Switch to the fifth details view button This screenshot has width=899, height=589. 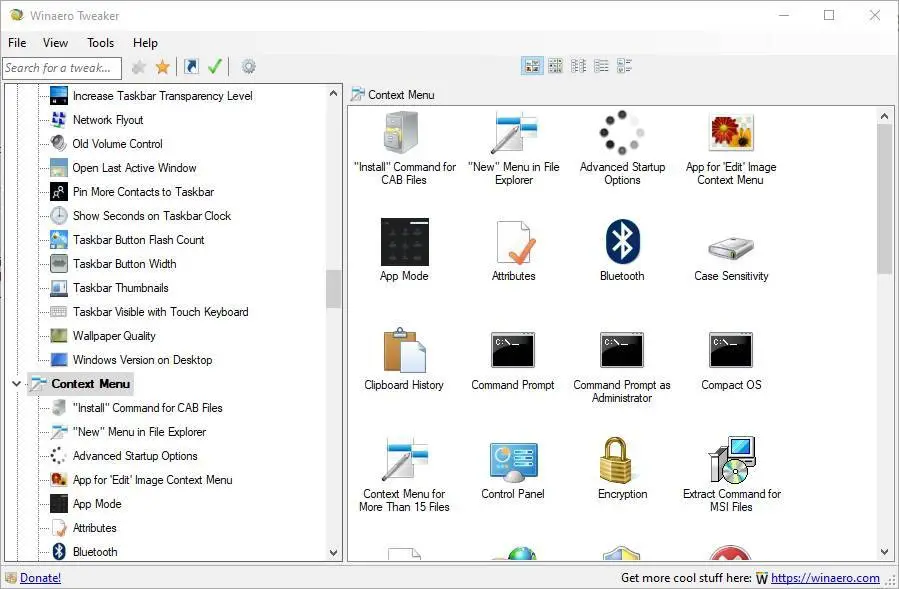point(624,66)
